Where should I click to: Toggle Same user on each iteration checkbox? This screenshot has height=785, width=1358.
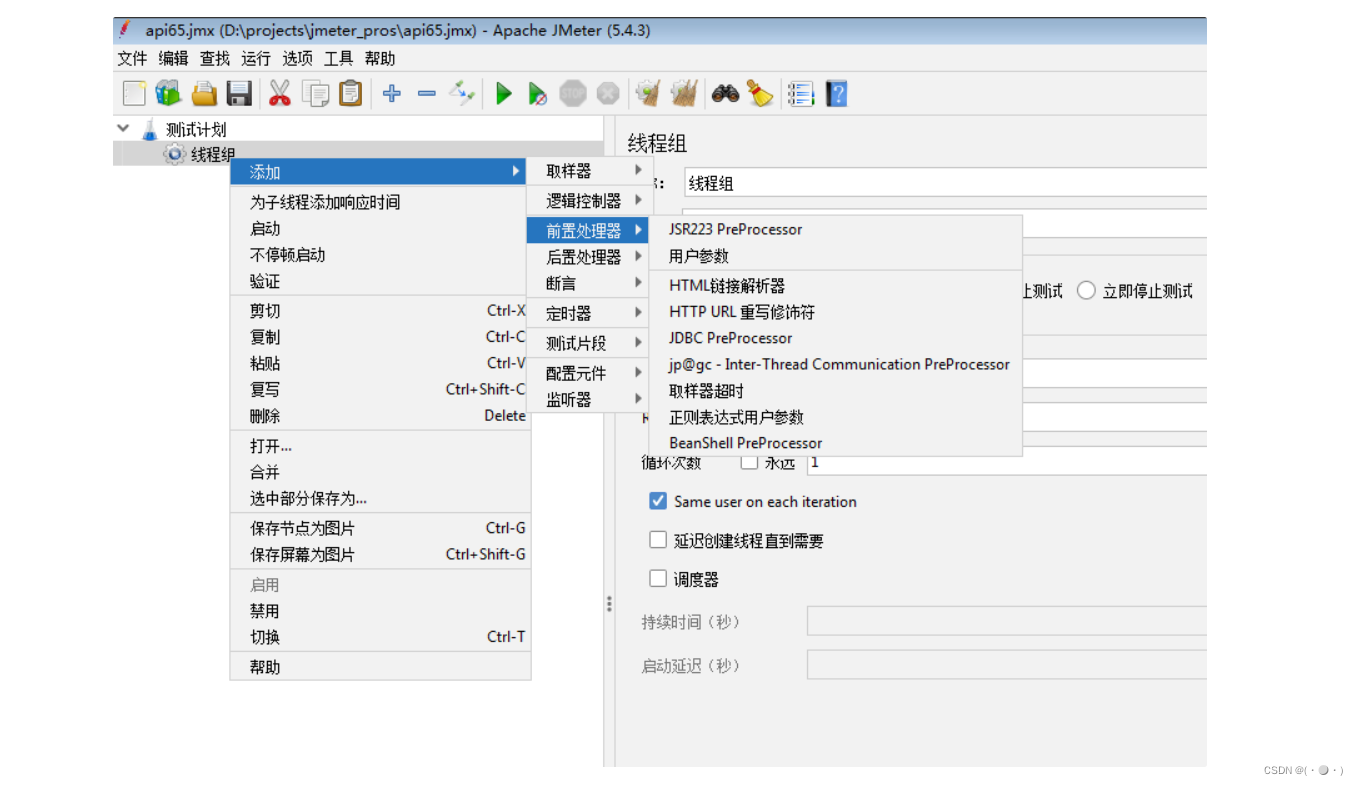pos(657,501)
